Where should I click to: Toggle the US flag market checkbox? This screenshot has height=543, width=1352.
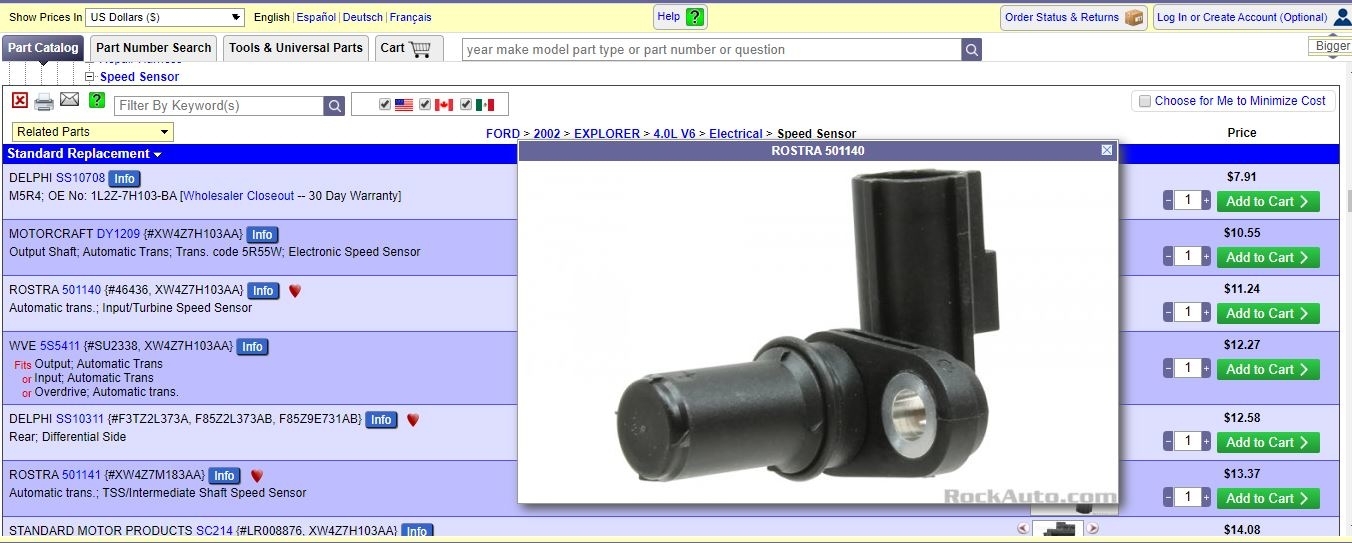pyautogui.click(x=385, y=104)
